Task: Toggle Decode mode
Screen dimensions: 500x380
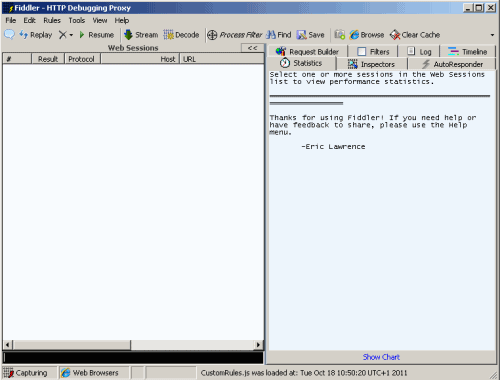Action: click(181, 35)
